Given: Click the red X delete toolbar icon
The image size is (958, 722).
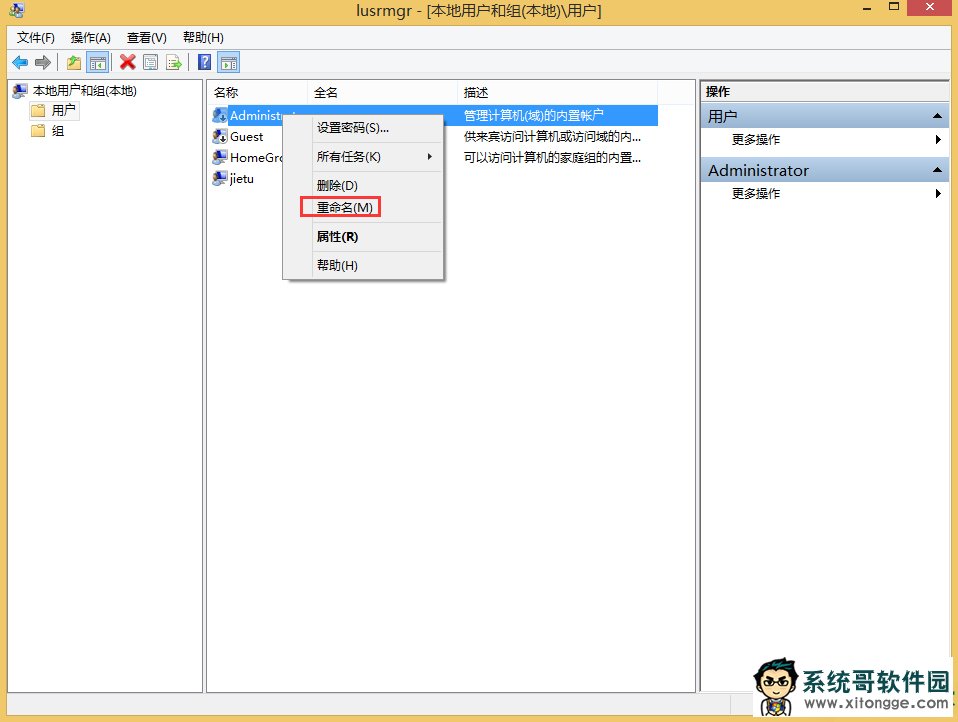Looking at the screenshot, I should (x=127, y=62).
